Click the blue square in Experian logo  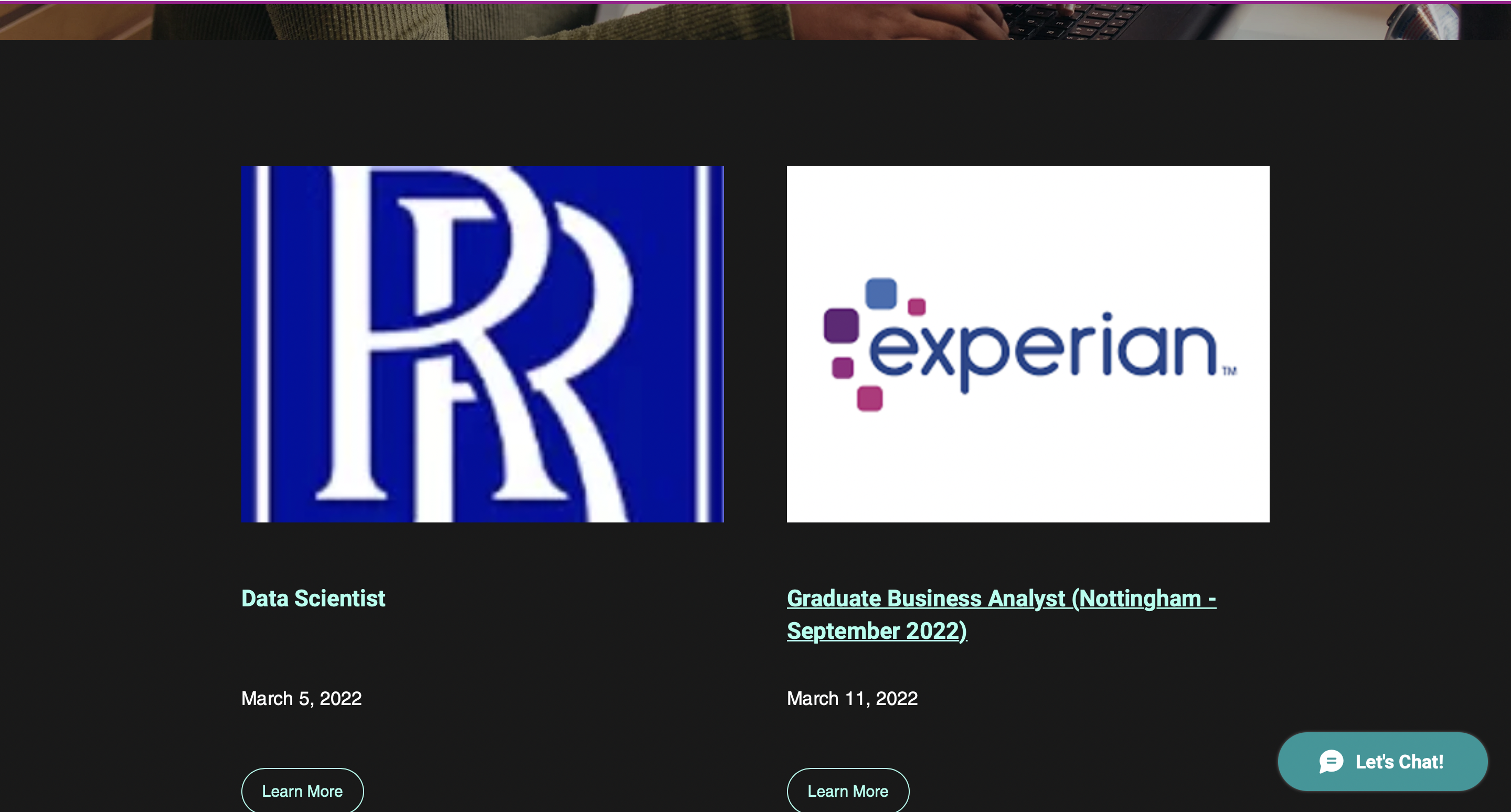pyautogui.click(x=881, y=293)
